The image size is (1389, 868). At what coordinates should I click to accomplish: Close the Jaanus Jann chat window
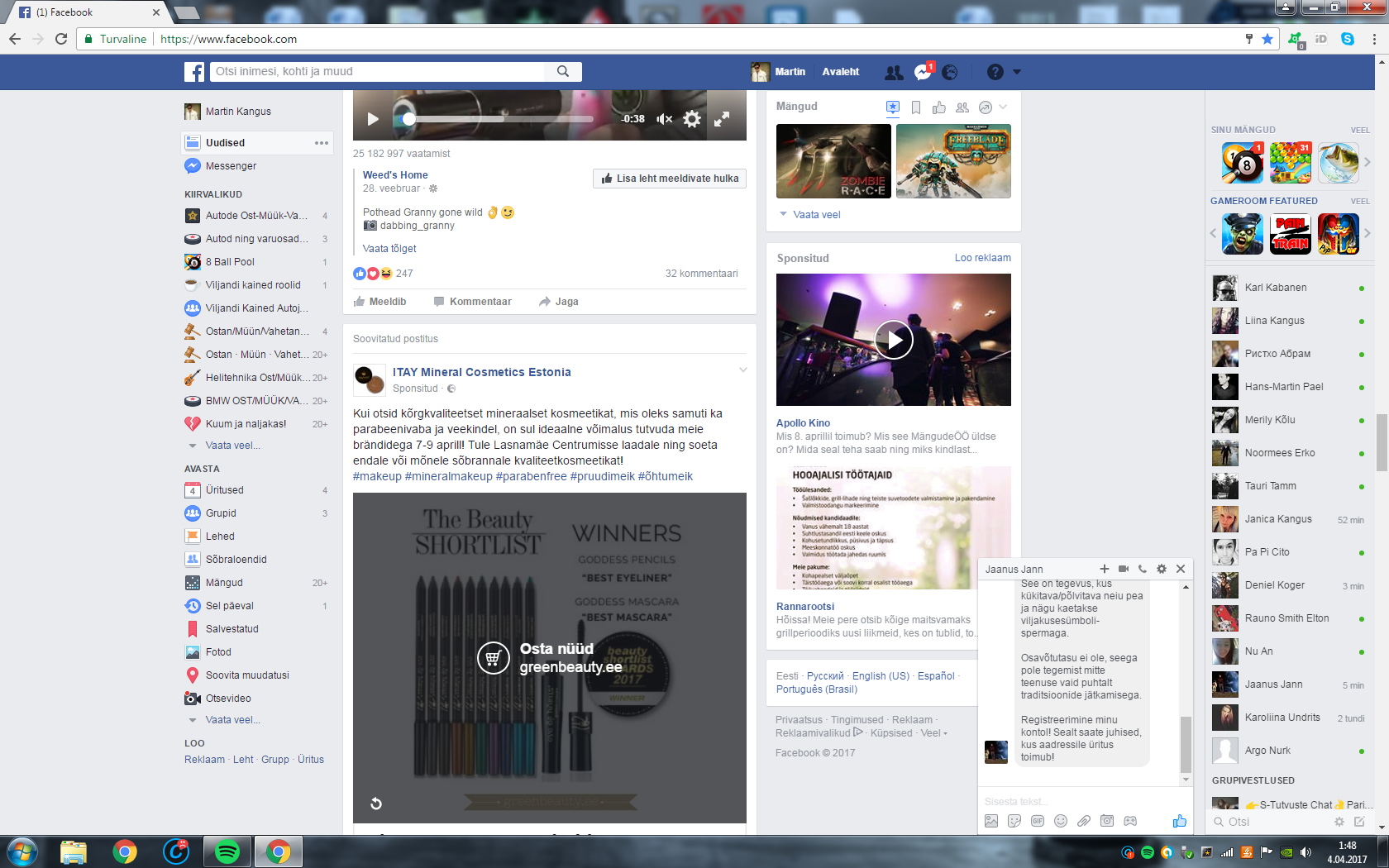click(x=1181, y=569)
